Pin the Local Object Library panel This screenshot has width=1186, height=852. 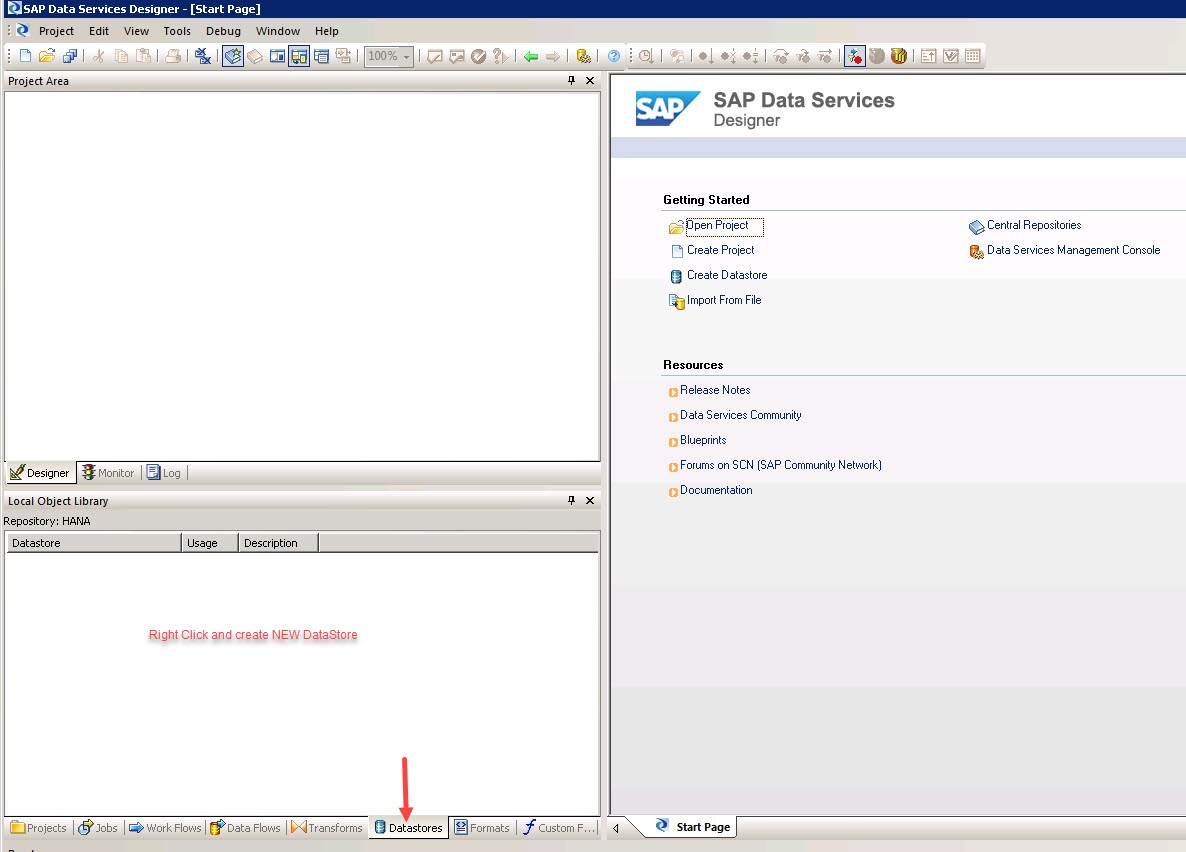[571, 500]
